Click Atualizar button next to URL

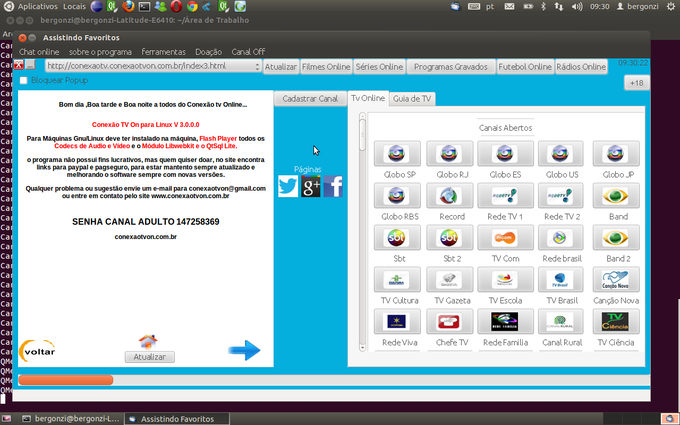(281, 67)
